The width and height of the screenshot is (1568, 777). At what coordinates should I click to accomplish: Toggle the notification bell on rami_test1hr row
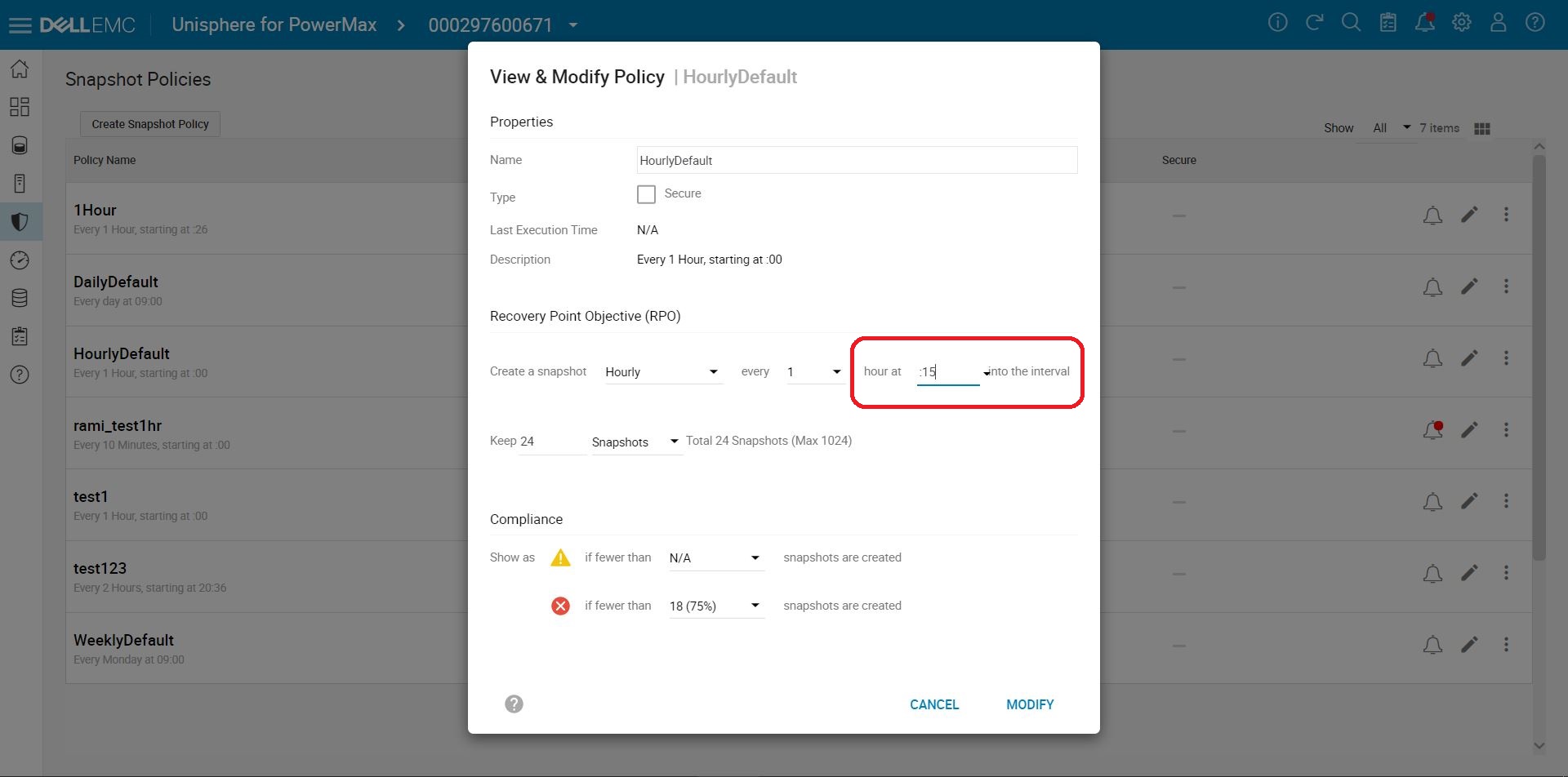click(1432, 430)
